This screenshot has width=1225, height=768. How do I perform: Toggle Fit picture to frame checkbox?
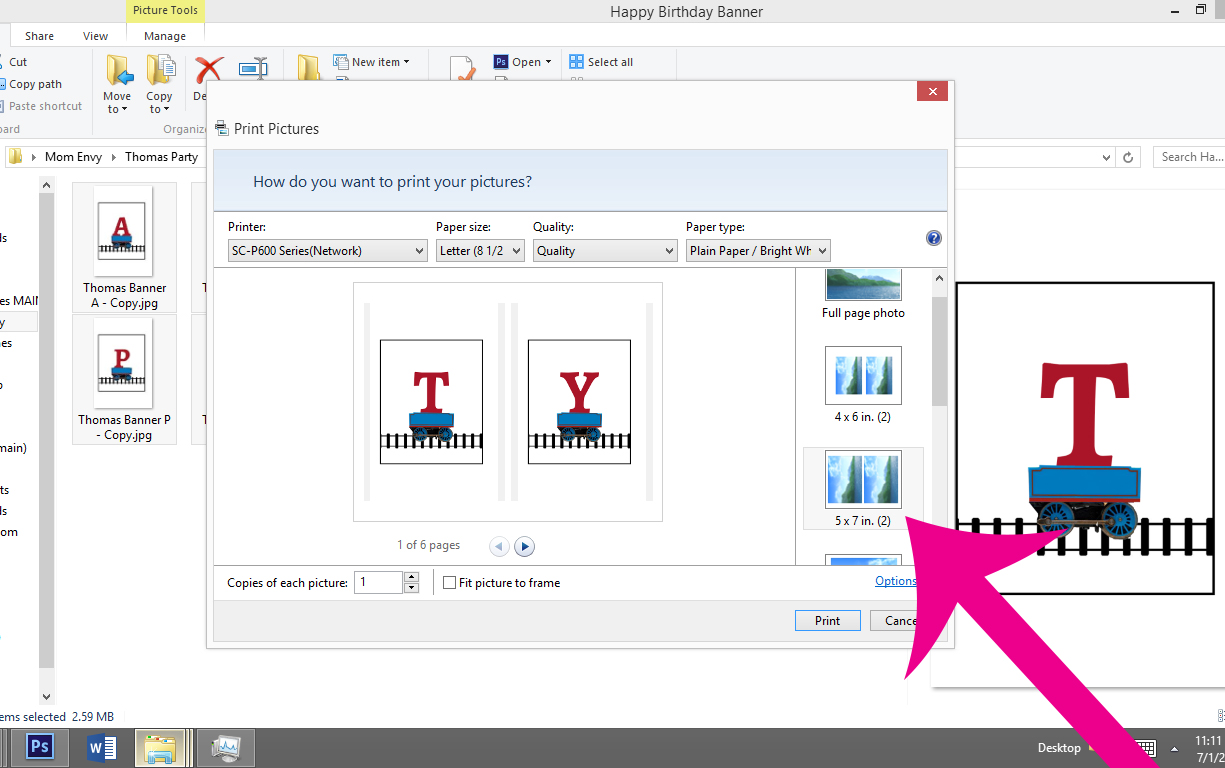click(x=450, y=583)
